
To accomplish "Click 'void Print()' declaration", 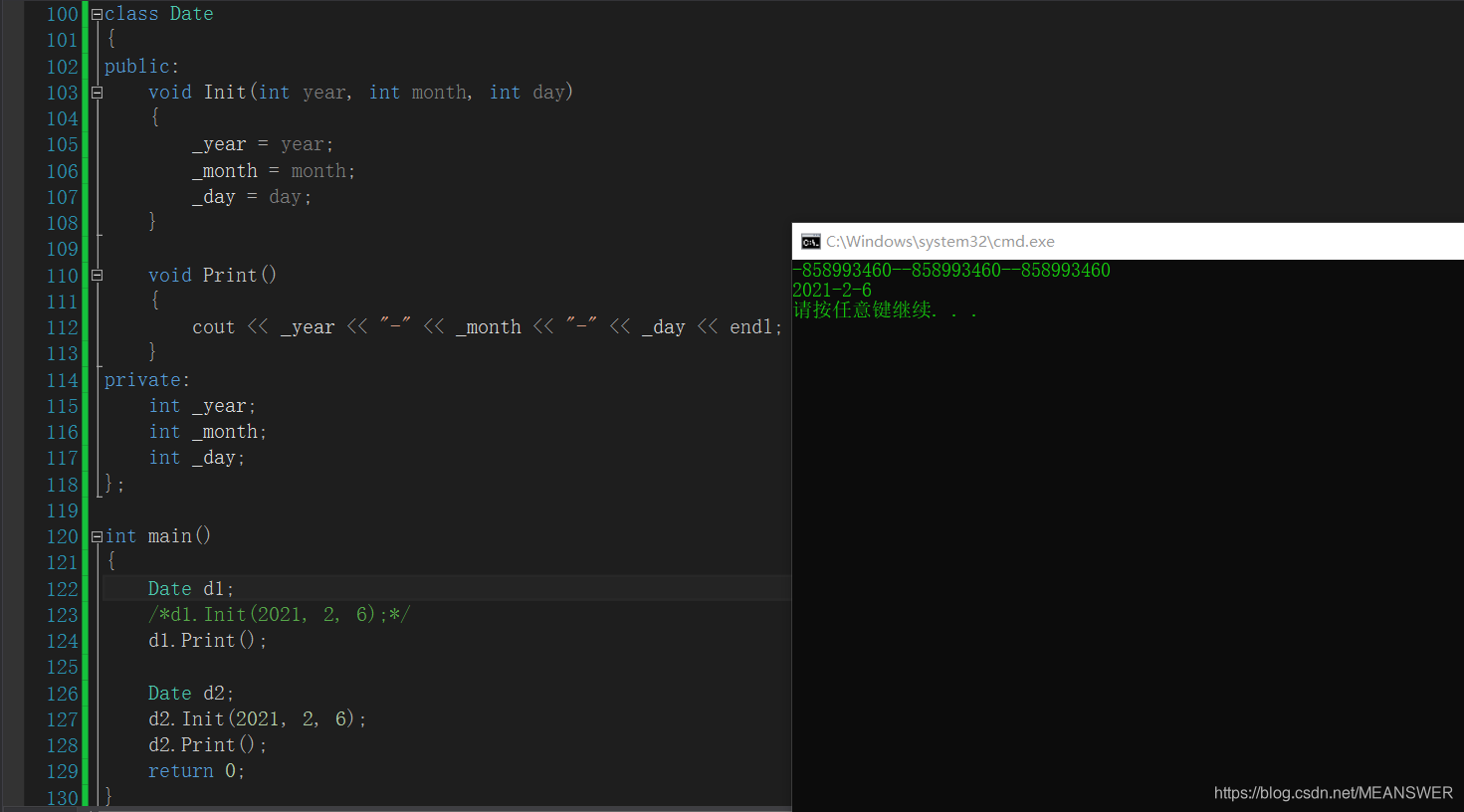I will click(x=212, y=275).
